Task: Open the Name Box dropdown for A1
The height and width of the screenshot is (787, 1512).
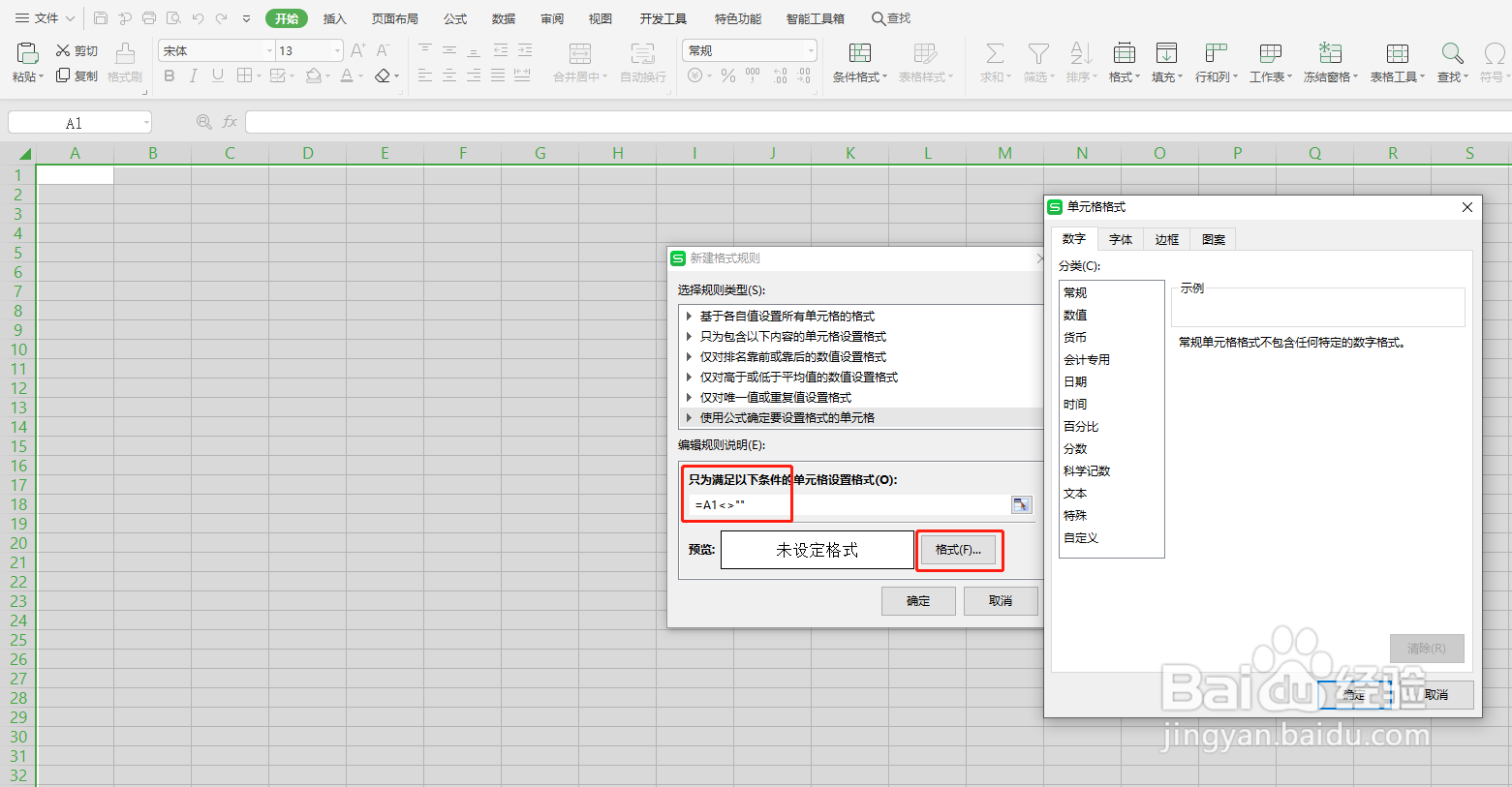Action: tap(146, 123)
